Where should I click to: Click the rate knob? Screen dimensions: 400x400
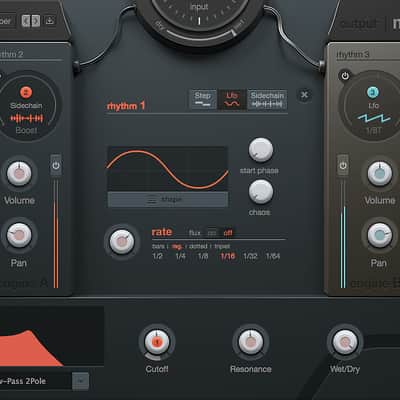click(122, 242)
